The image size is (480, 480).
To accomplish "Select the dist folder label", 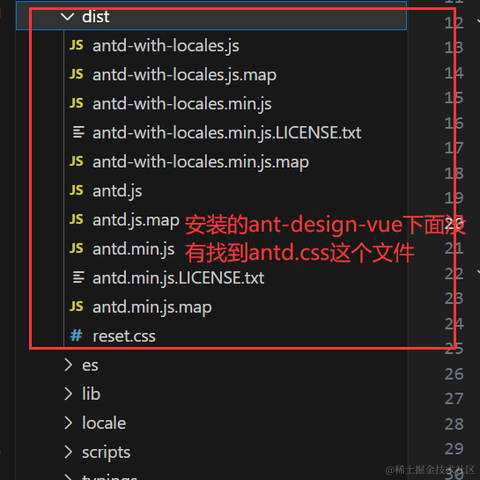I will pos(96,16).
